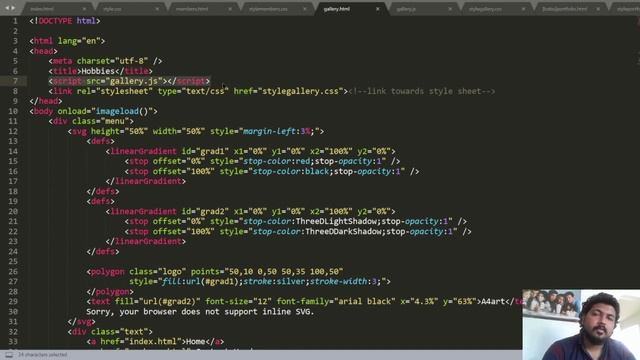Screen dimensions: 640x360
Task: Place cursor on meta charset="utf-8" line
Action: 105,61
